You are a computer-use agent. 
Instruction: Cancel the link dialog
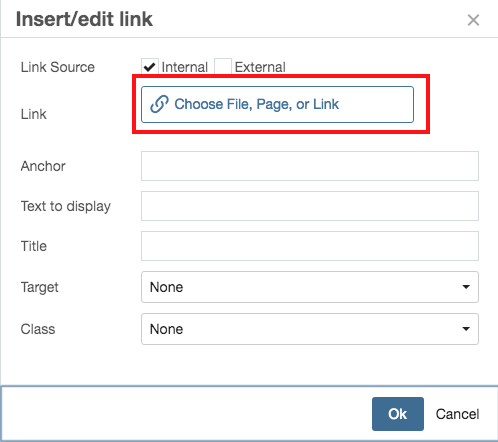click(x=457, y=414)
